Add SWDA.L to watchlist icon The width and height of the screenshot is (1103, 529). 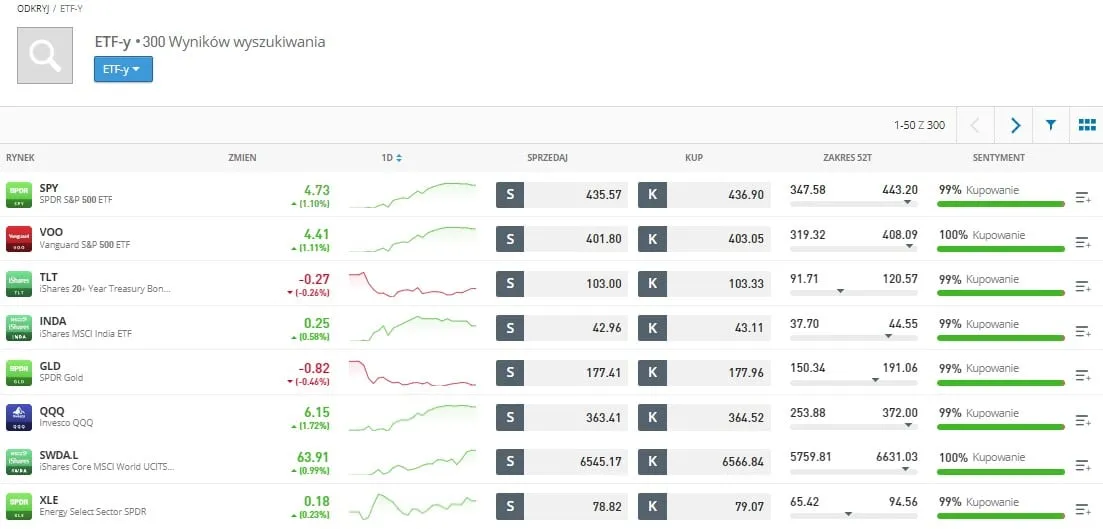(x=1083, y=464)
